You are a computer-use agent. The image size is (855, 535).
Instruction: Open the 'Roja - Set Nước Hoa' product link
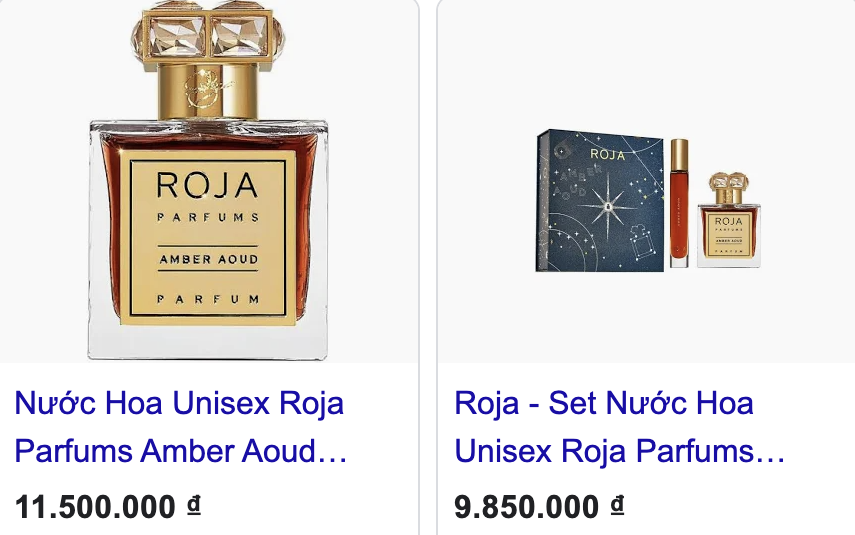pyautogui.click(x=619, y=427)
